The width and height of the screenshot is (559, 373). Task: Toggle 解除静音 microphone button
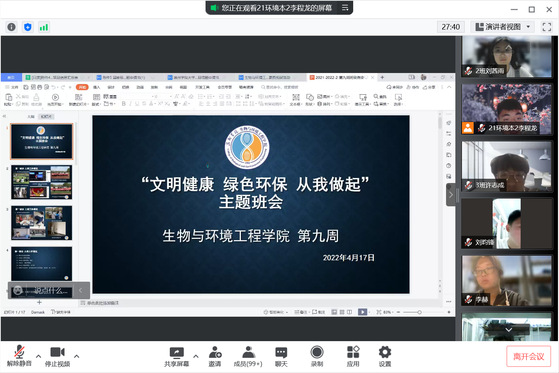point(19,356)
